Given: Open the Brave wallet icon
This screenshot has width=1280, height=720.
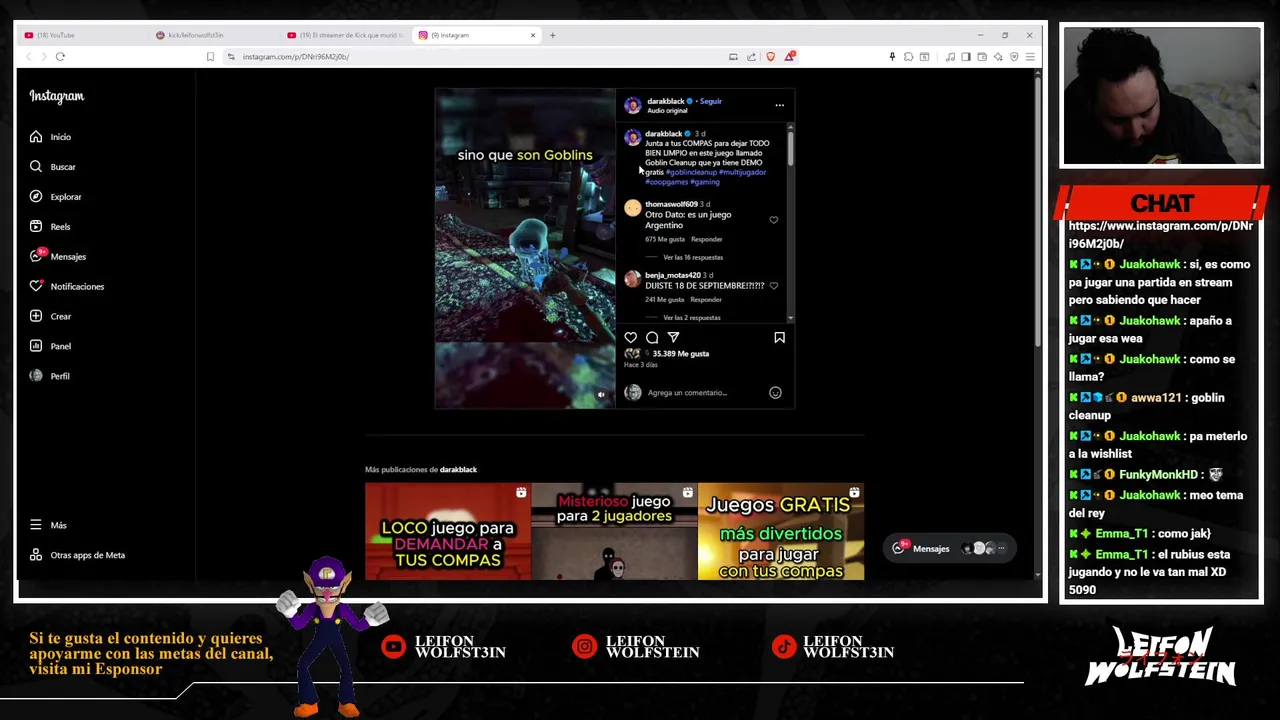Looking at the screenshot, I should (981, 57).
